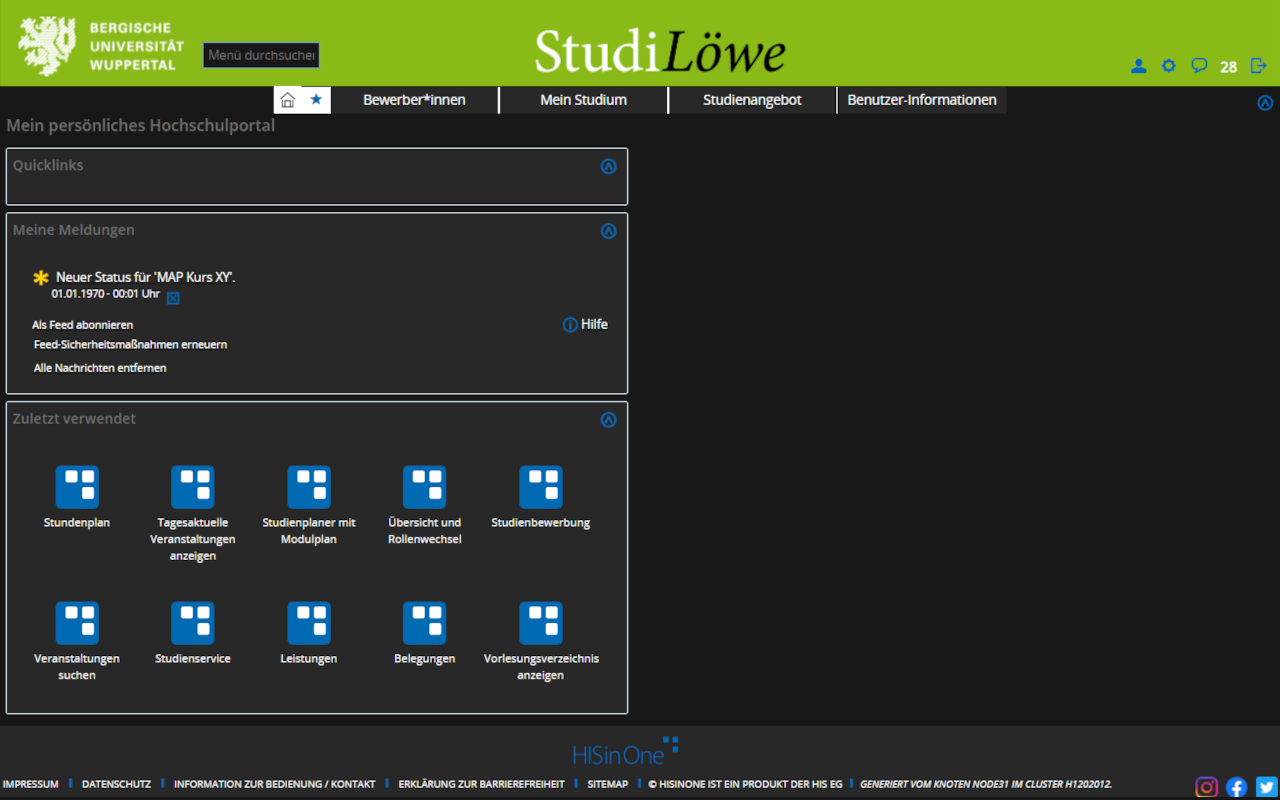The width and height of the screenshot is (1280, 800).
Task: Click 'Generiert vom Knoten node31' footer text
Action: click(x=986, y=784)
